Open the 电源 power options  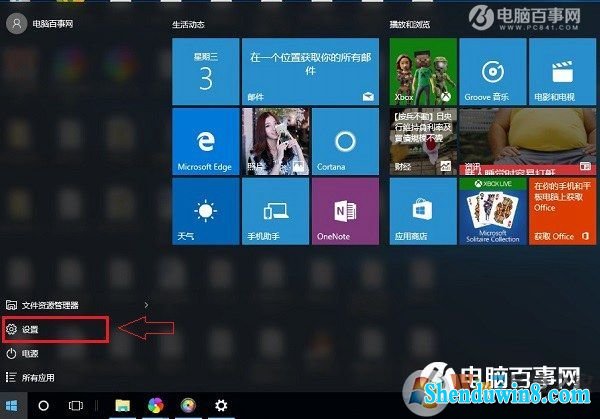22,354
